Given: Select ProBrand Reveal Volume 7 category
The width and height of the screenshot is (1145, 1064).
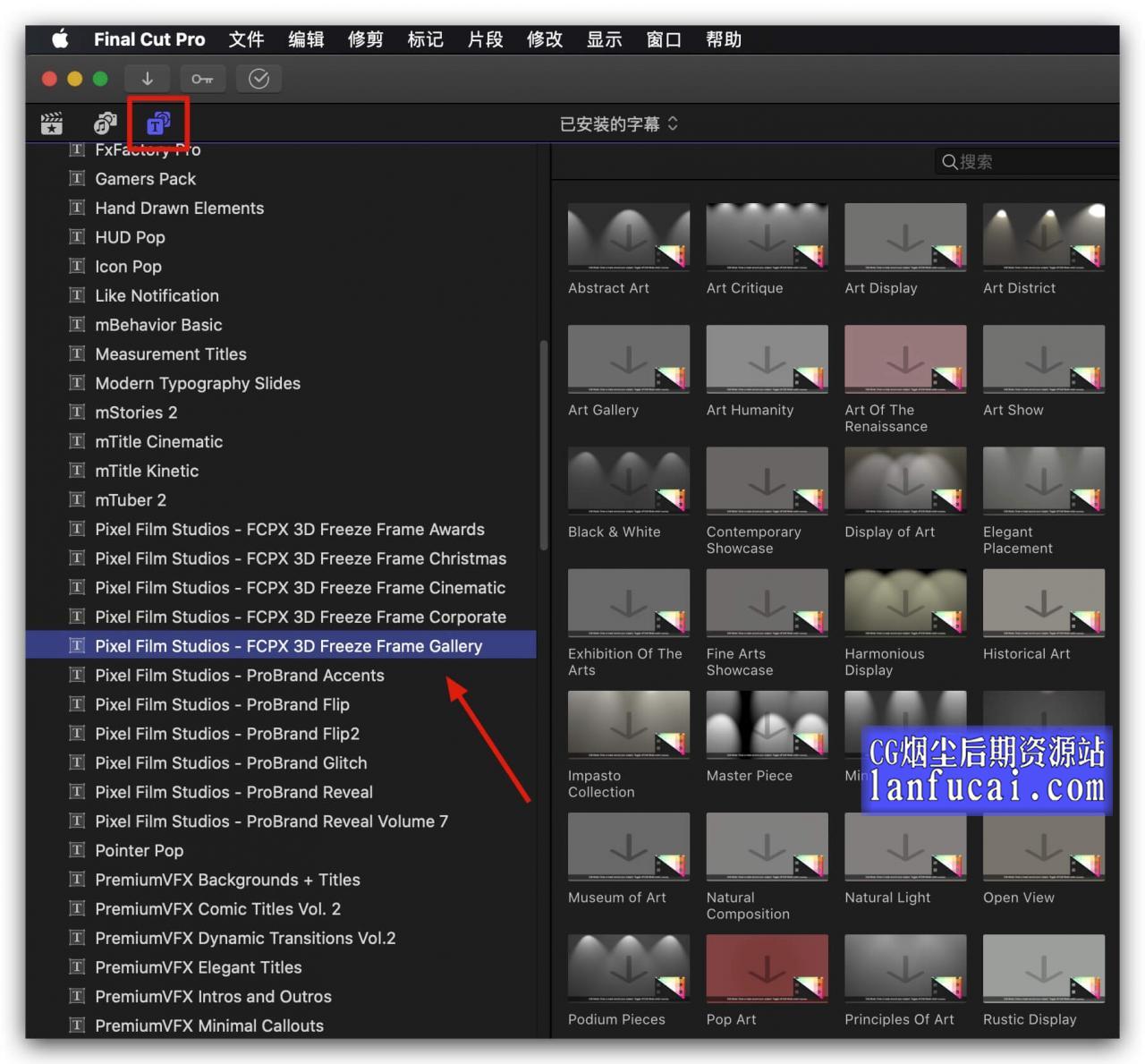Looking at the screenshot, I should tap(281, 821).
